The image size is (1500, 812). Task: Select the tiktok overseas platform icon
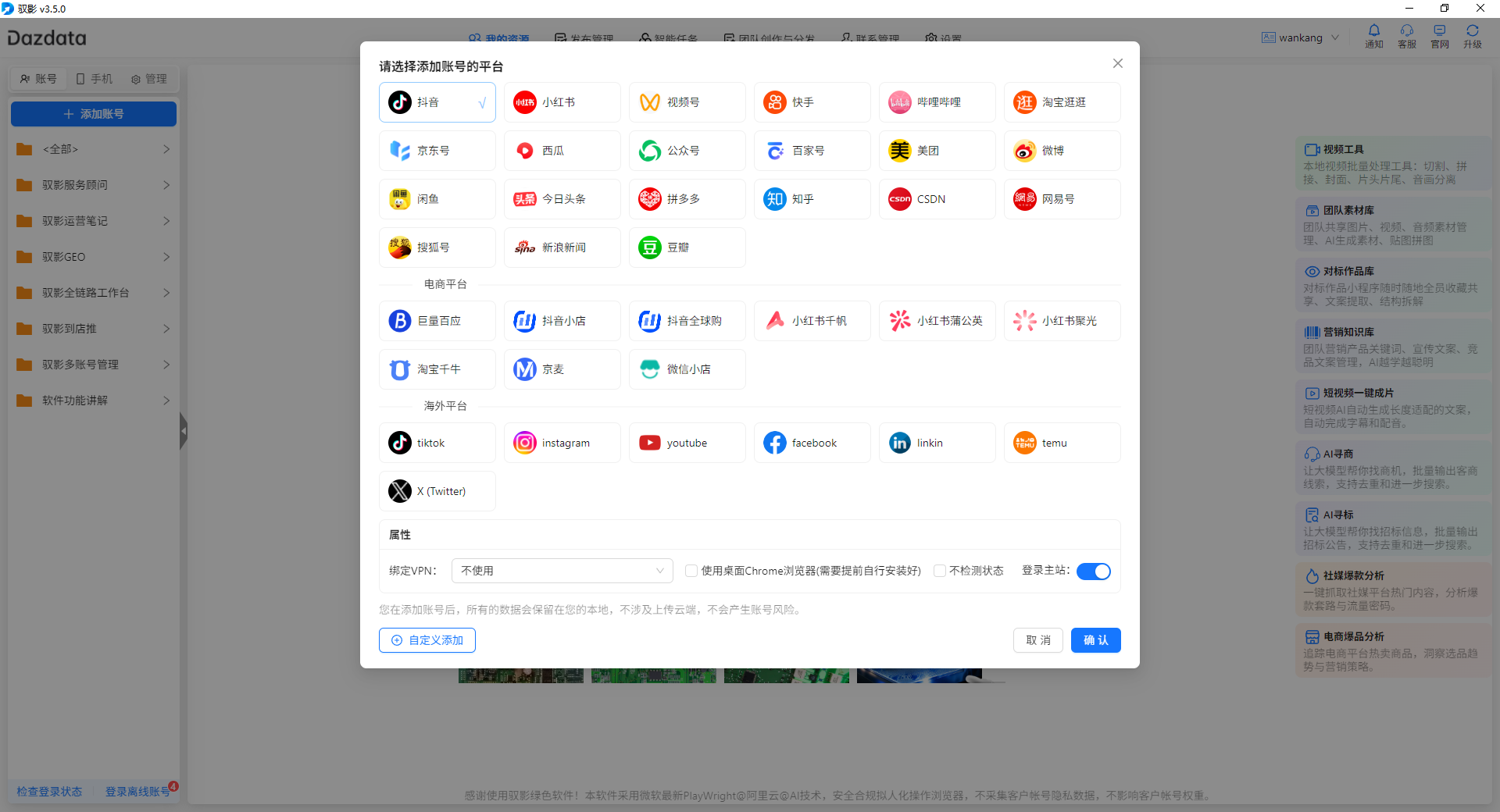click(400, 443)
